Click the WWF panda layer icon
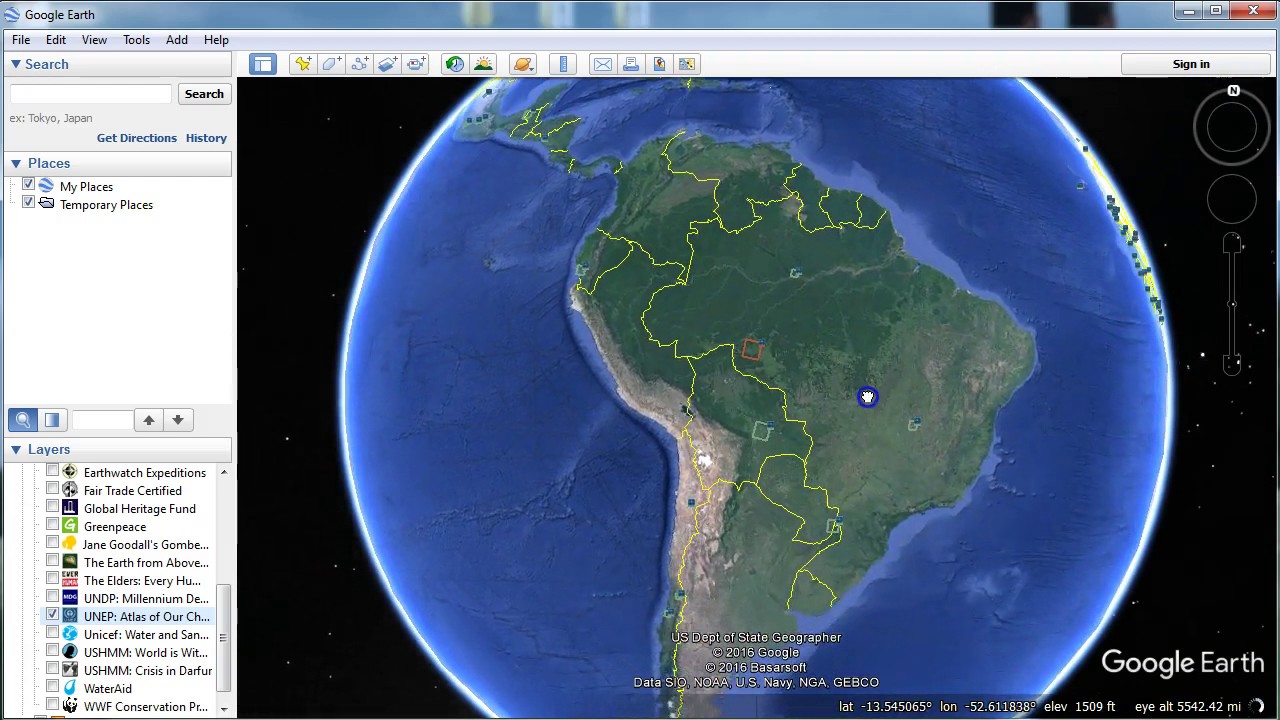Image resolution: width=1280 pixels, height=720 pixels. (x=69, y=707)
